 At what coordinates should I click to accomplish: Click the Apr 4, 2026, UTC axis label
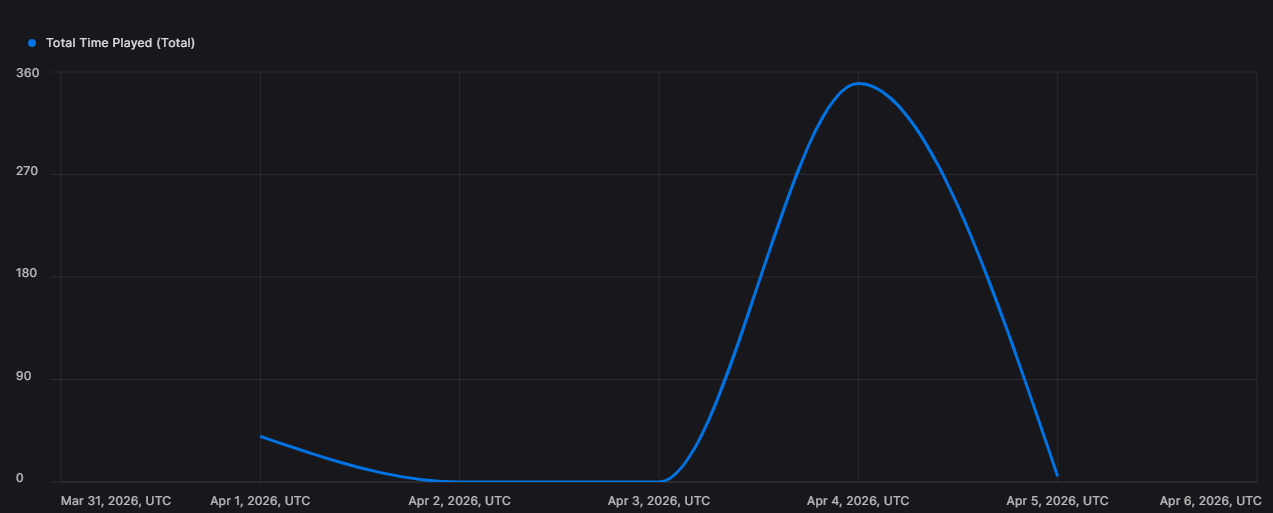click(x=858, y=500)
